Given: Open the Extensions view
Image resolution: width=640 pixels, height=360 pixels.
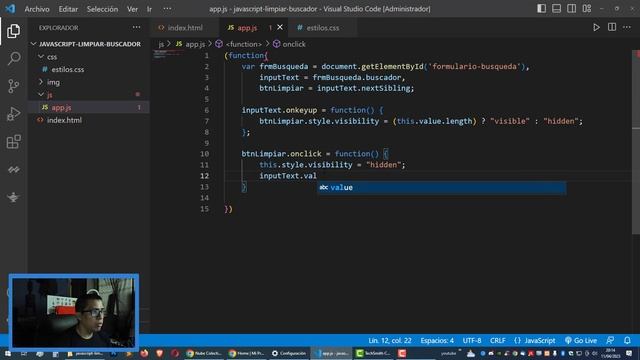Looking at the screenshot, I should 13,142.
